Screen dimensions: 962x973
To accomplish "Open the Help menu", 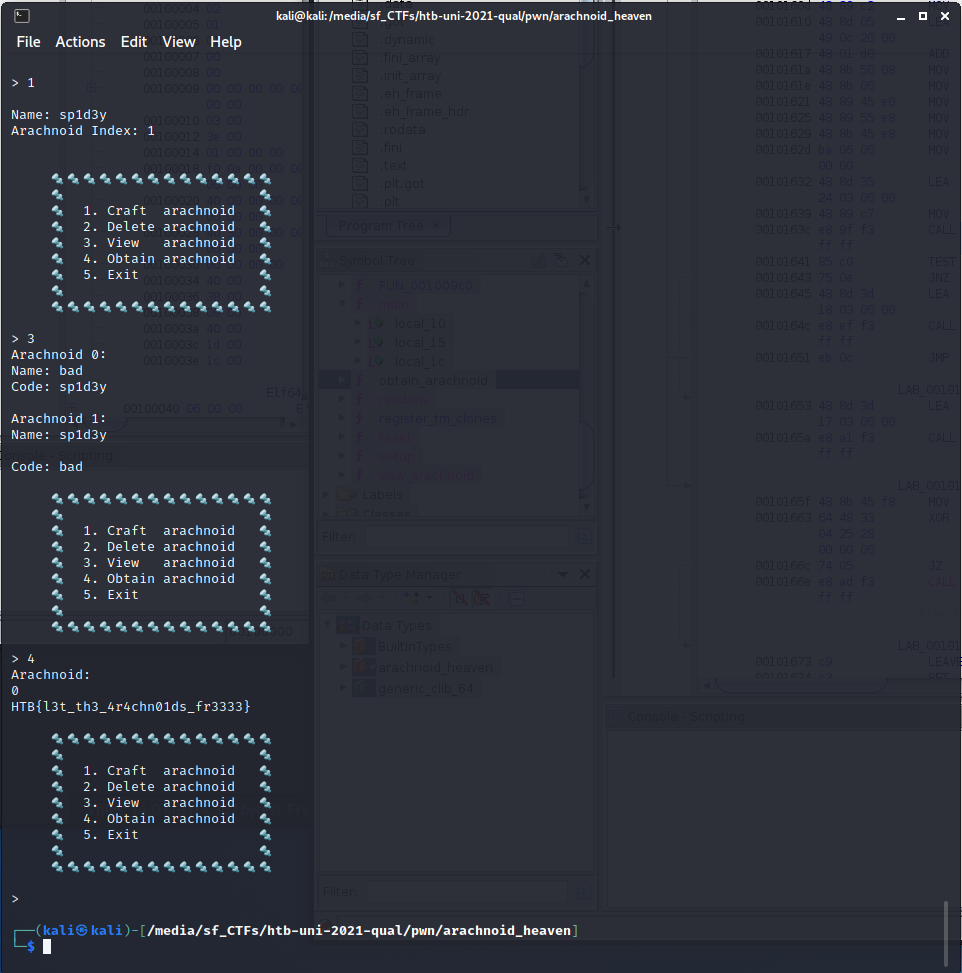I will tap(226, 42).
